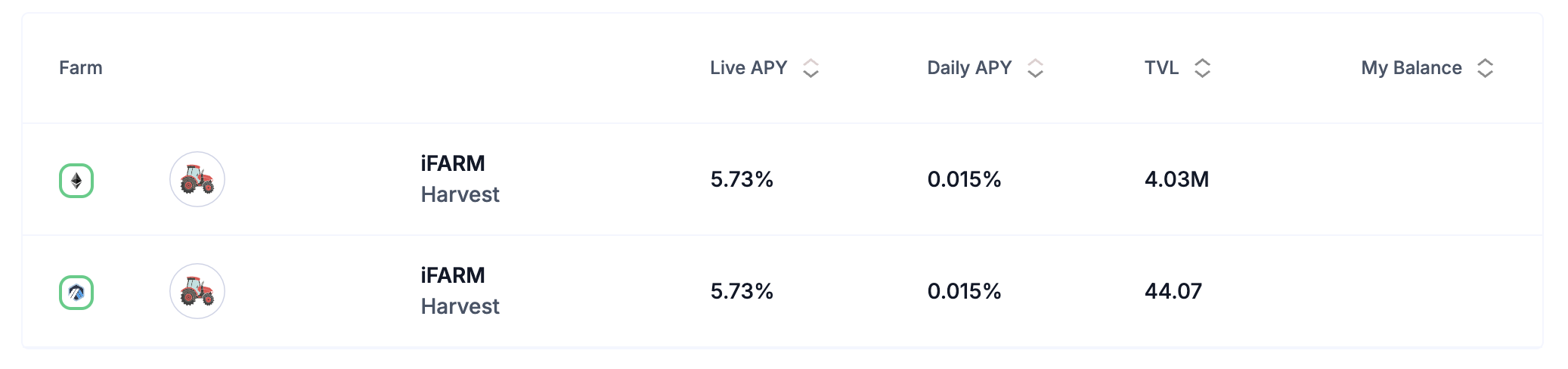The height and width of the screenshot is (369, 1568).
Task: Click the tractor logo in the Arbitrum row
Action: (197, 291)
